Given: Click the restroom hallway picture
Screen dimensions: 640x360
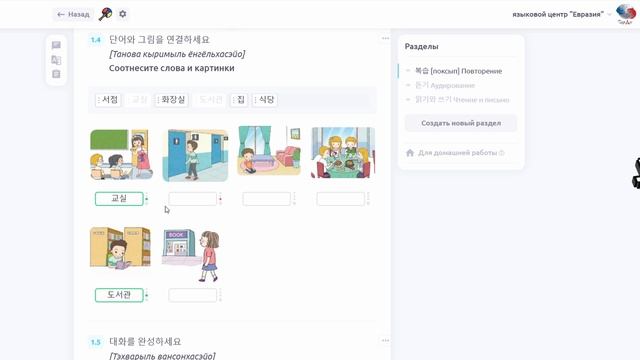Looking at the screenshot, I should 195,155.
